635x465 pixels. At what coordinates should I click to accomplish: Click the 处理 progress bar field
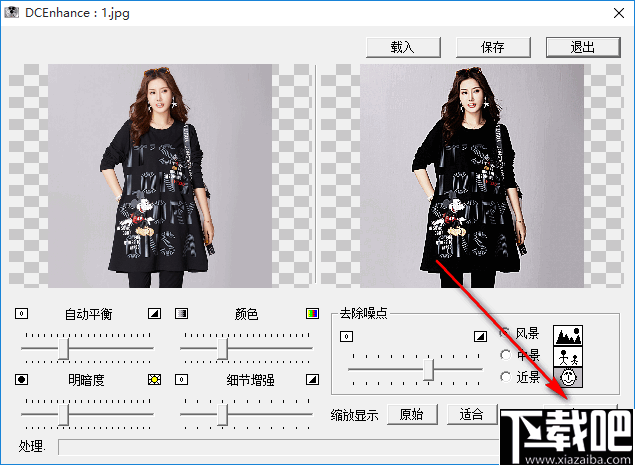[x=279, y=447]
